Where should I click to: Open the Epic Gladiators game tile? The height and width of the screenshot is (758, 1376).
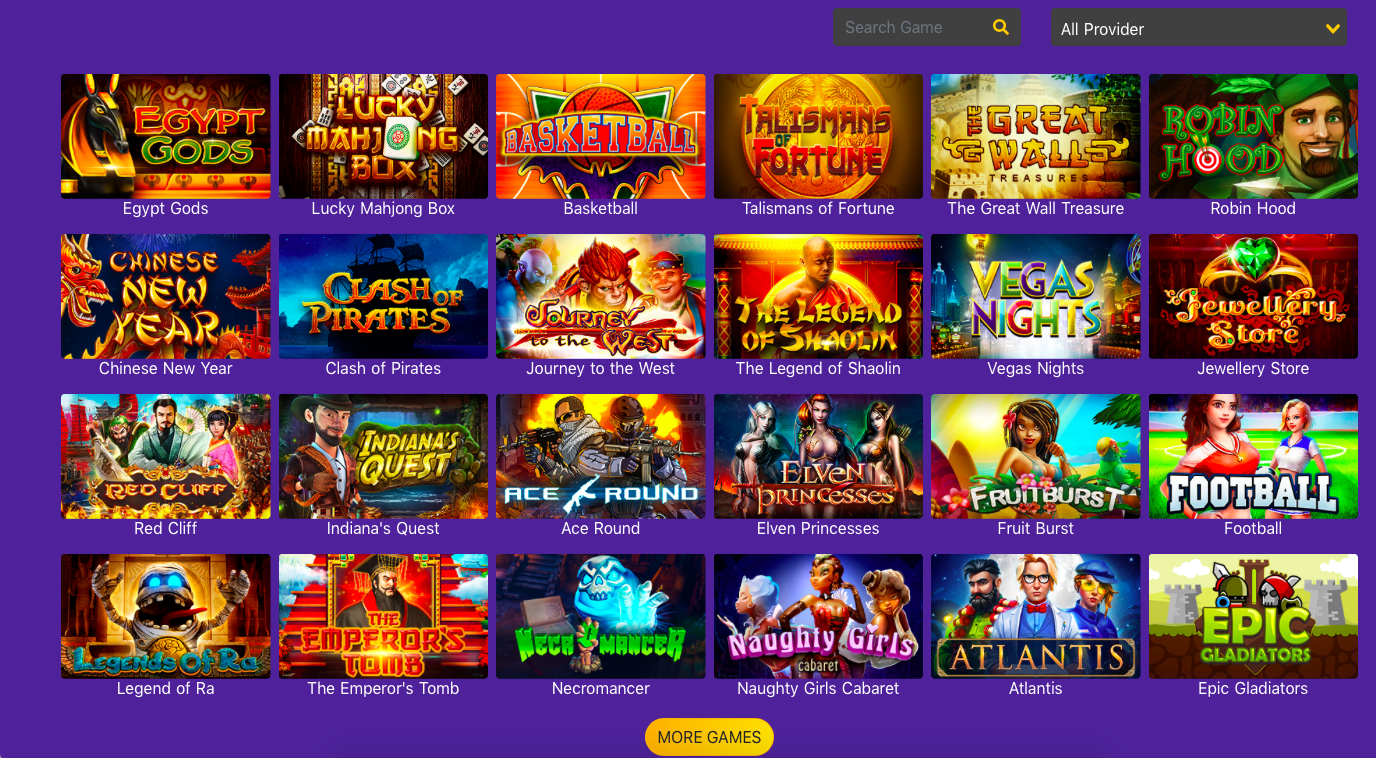[1253, 616]
